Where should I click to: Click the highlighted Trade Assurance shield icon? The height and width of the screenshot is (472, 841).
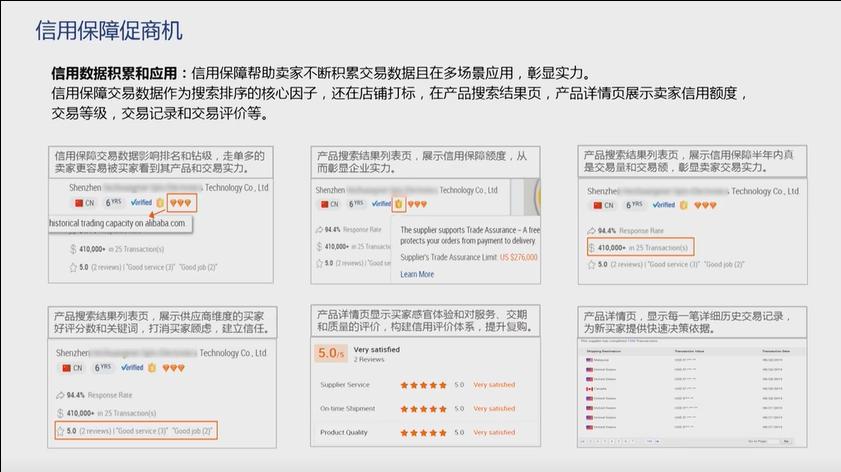point(399,204)
